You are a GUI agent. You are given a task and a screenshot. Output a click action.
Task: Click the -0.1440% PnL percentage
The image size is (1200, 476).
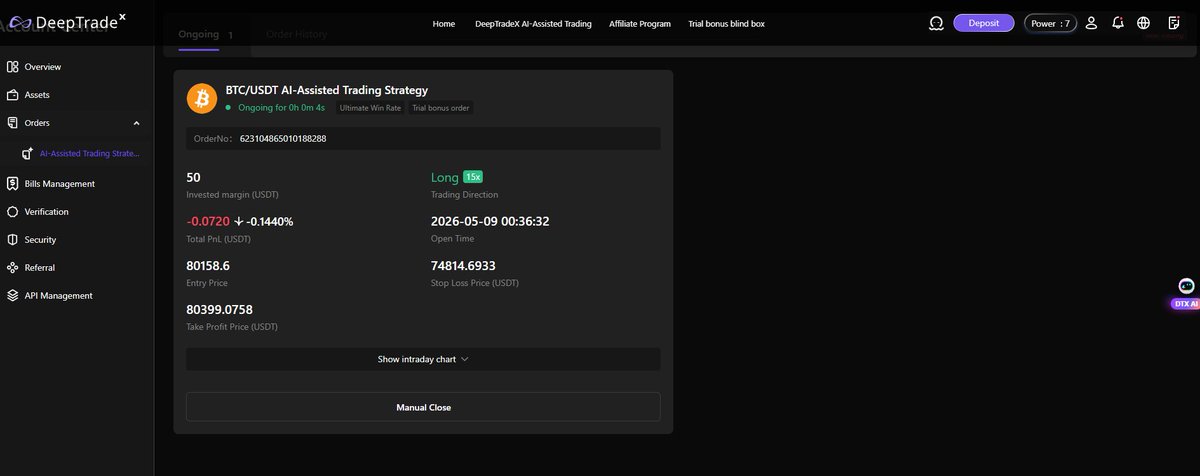coord(270,221)
